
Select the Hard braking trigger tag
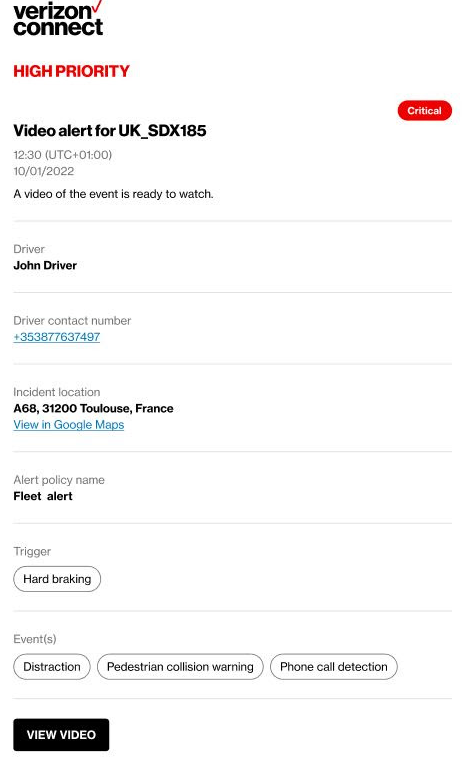[57, 579]
